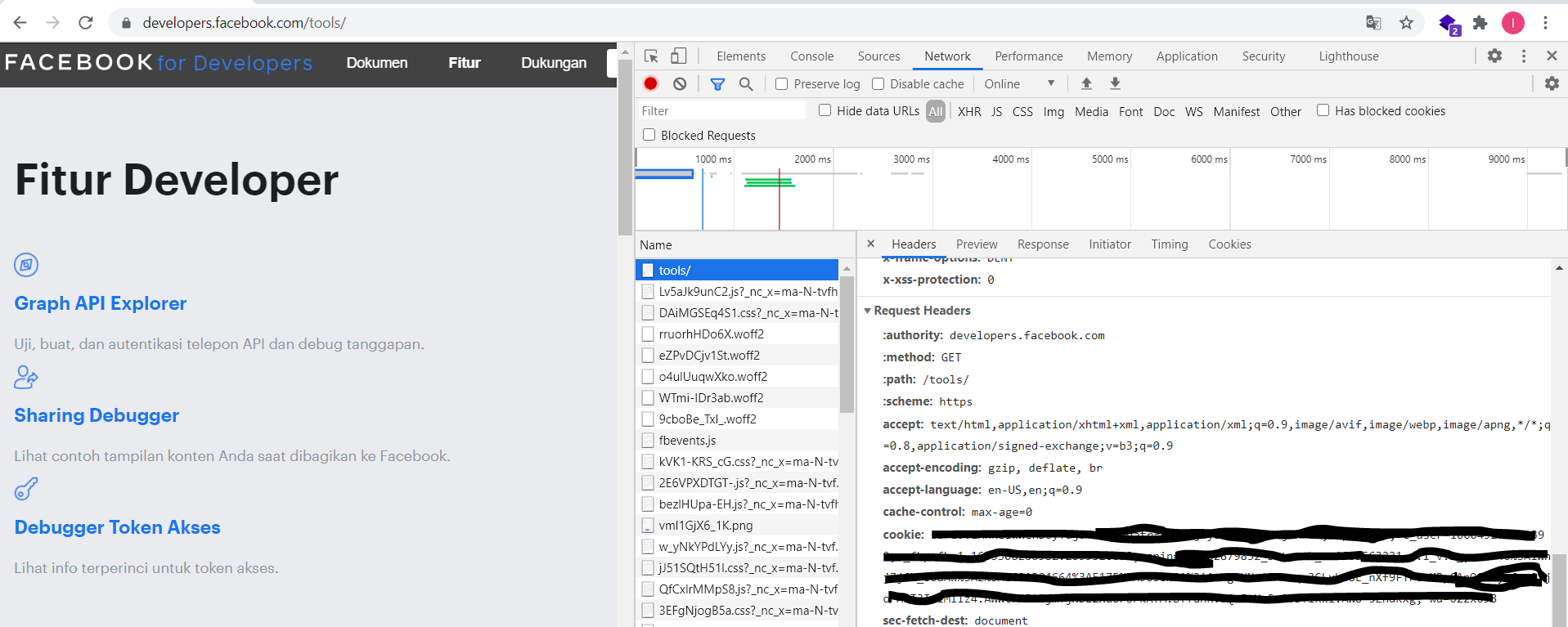Open the Graph API Explorer link

pyautogui.click(x=101, y=303)
